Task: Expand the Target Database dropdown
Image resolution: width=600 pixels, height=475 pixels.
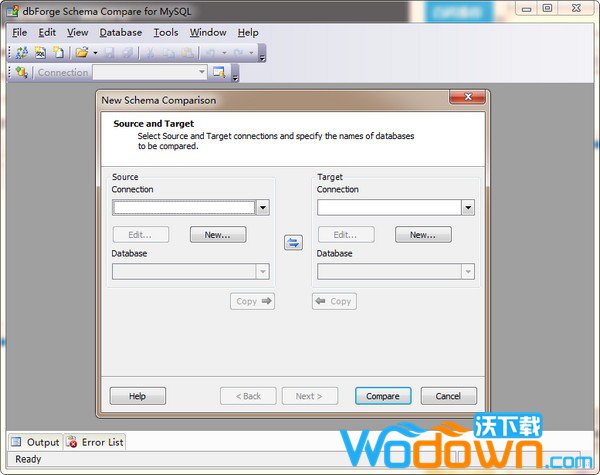Action: click(468, 271)
